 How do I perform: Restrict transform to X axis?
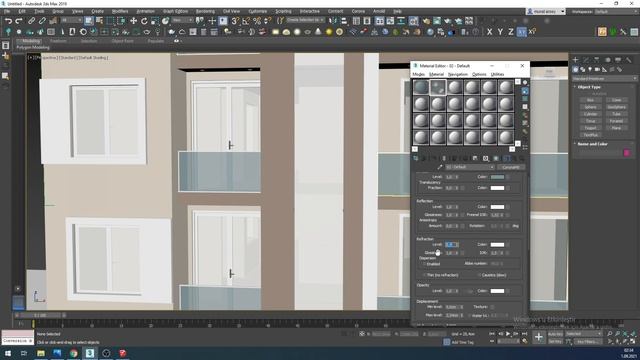489,32
